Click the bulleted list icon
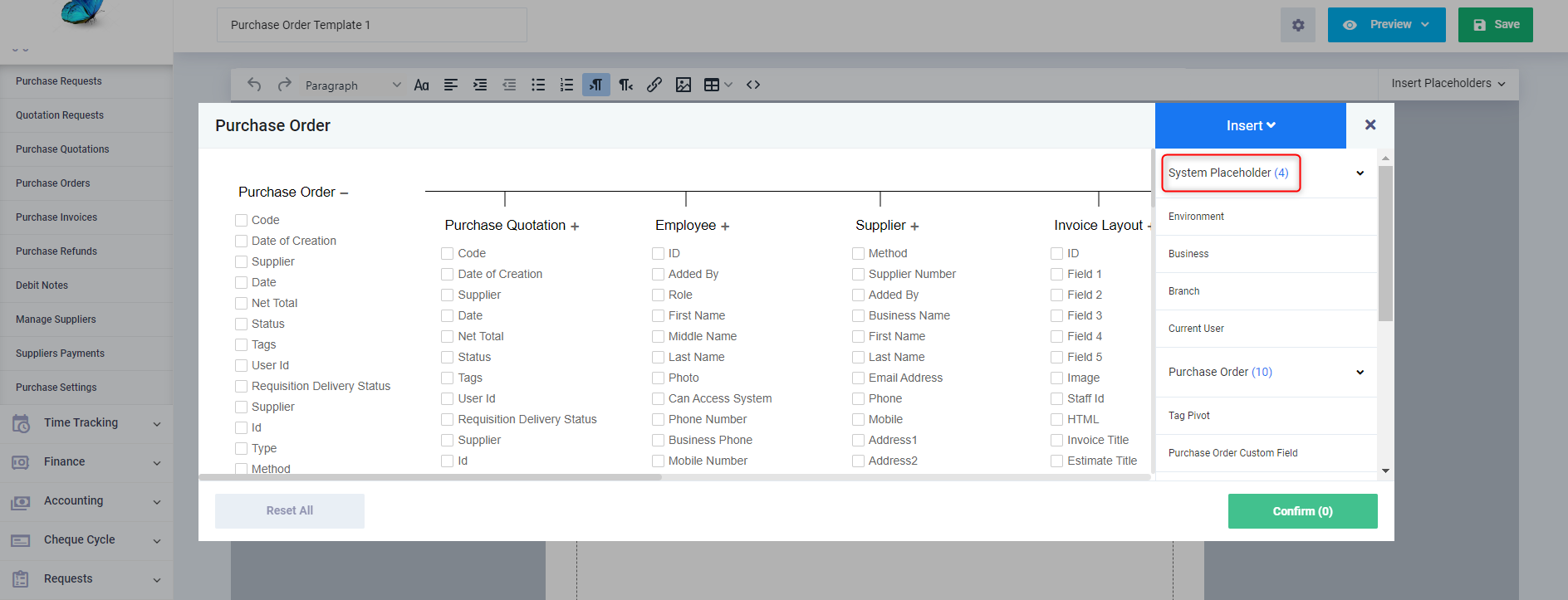 (x=538, y=85)
